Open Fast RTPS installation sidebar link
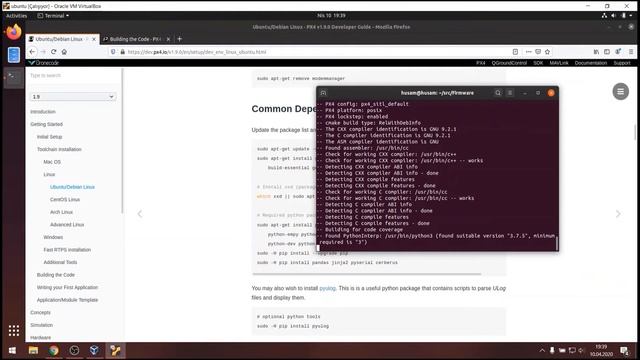 tap(67, 250)
